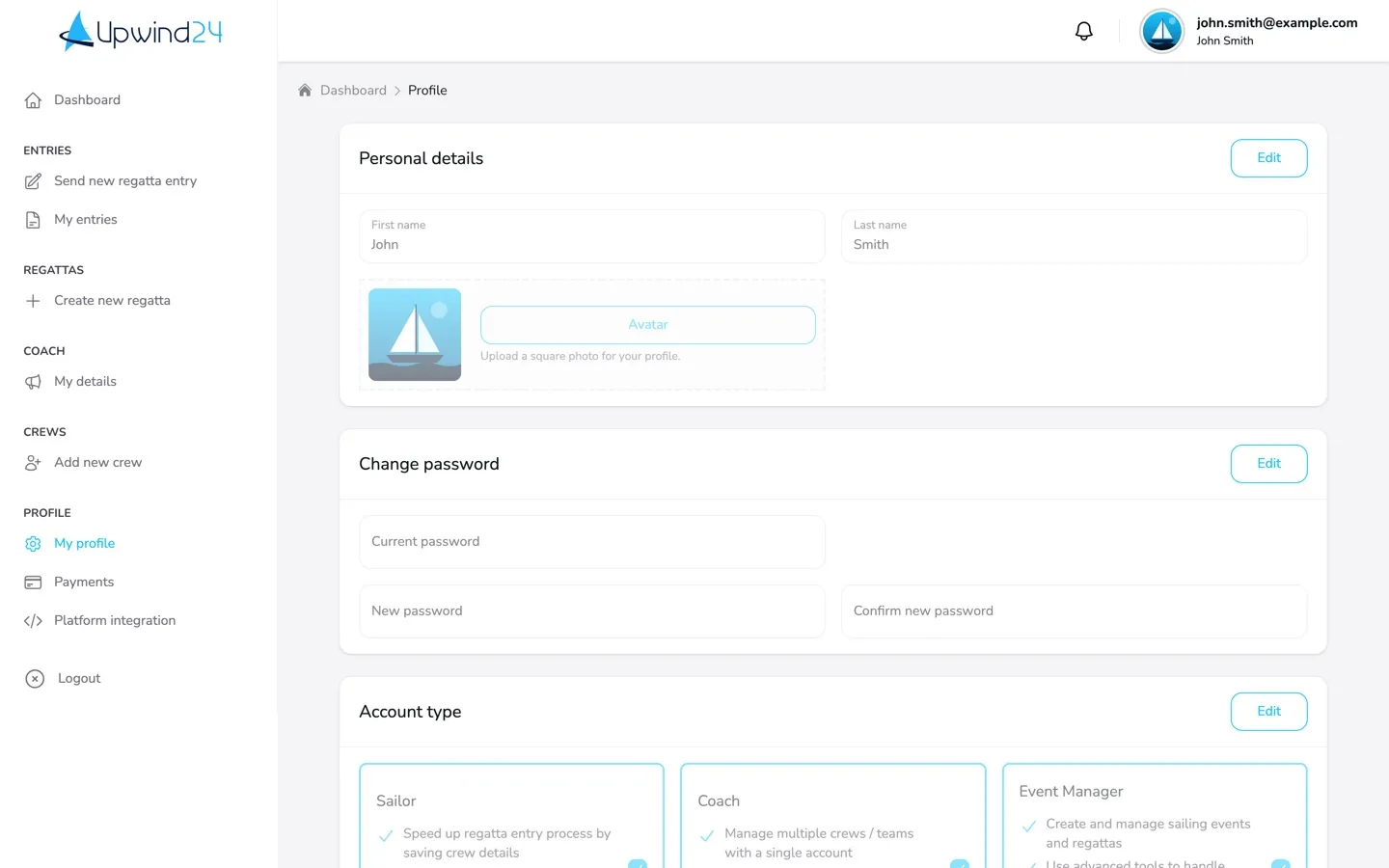This screenshot has height=868, width=1389.
Task: Open the user avatar in the header
Action: point(1161,32)
